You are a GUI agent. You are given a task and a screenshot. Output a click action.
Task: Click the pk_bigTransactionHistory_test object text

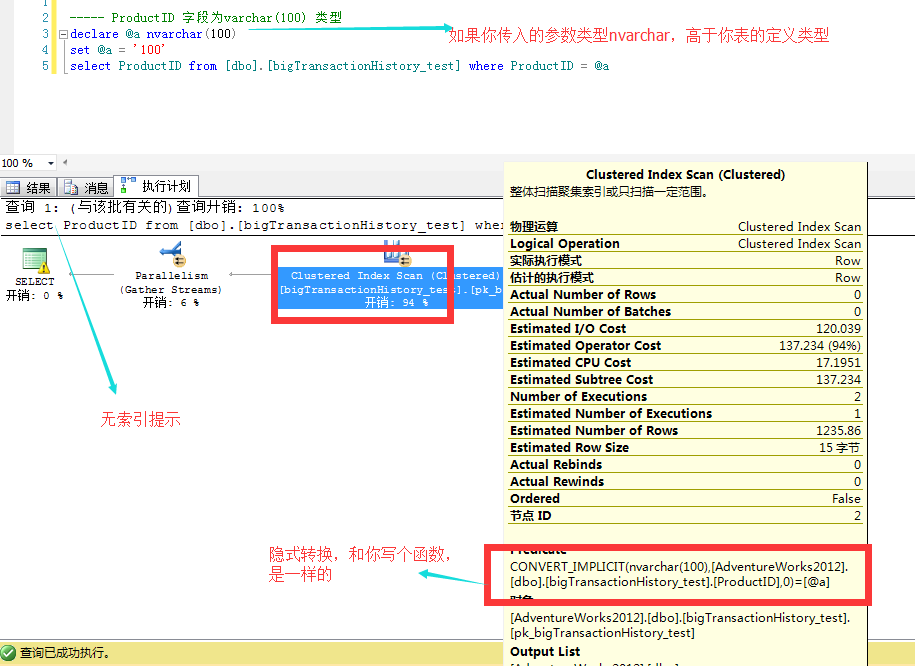(602, 633)
